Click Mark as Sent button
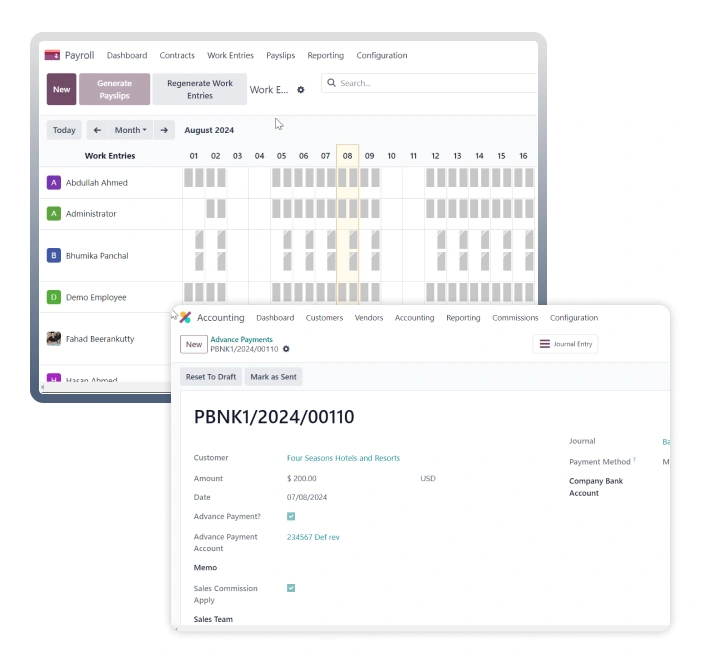 tap(273, 376)
